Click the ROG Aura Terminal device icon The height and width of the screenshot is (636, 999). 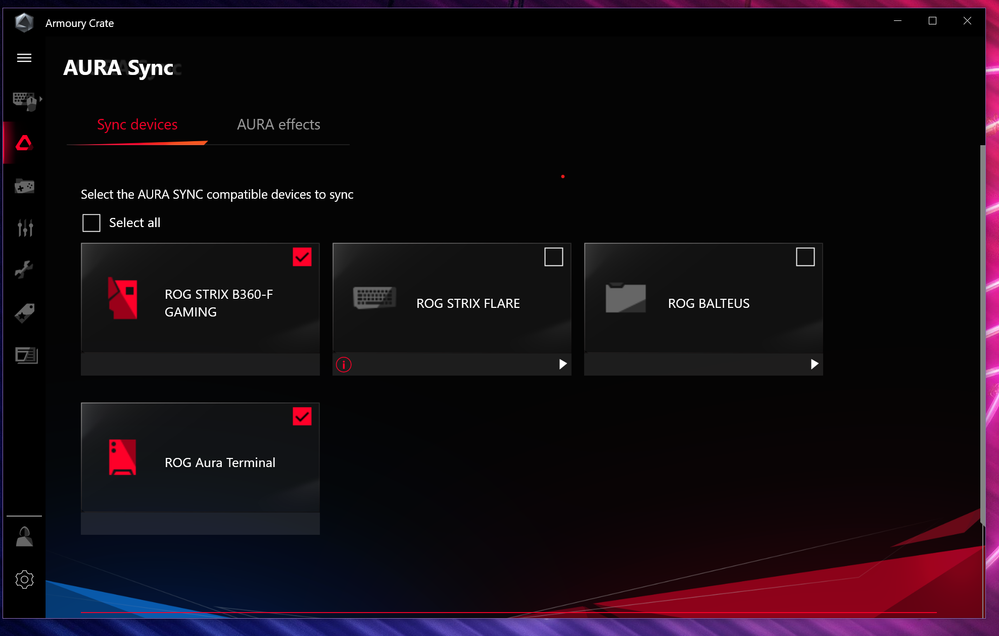click(x=122, y=457)
